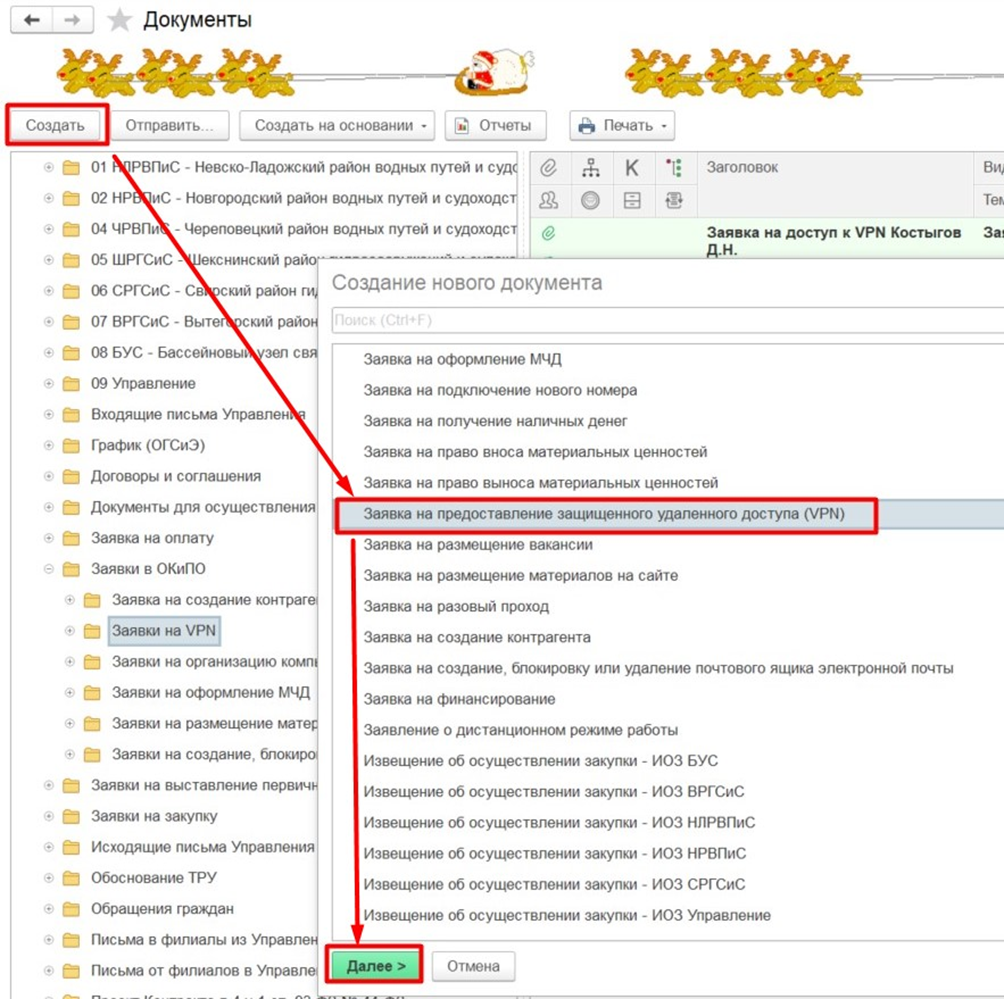Click the paperclip attachment column header
The height and width of the screenshot is (999, 1004).
(548, 168)
